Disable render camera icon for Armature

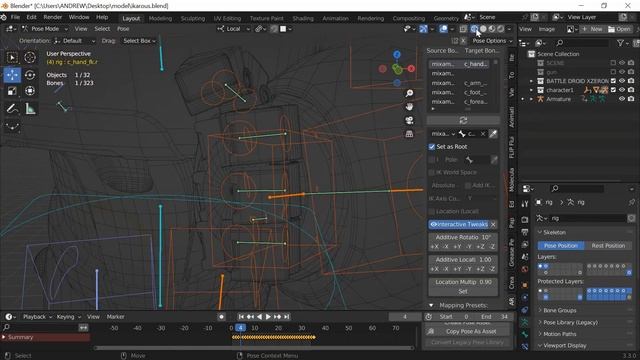pos(631,99)
